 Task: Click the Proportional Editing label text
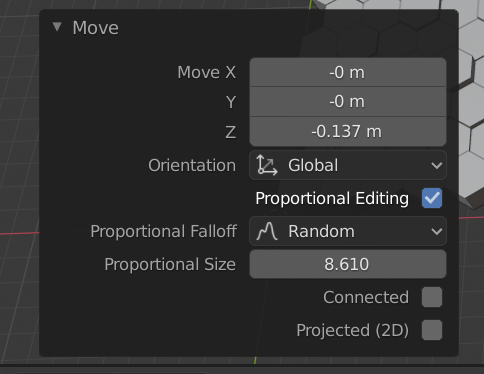[x=332, y=198]
